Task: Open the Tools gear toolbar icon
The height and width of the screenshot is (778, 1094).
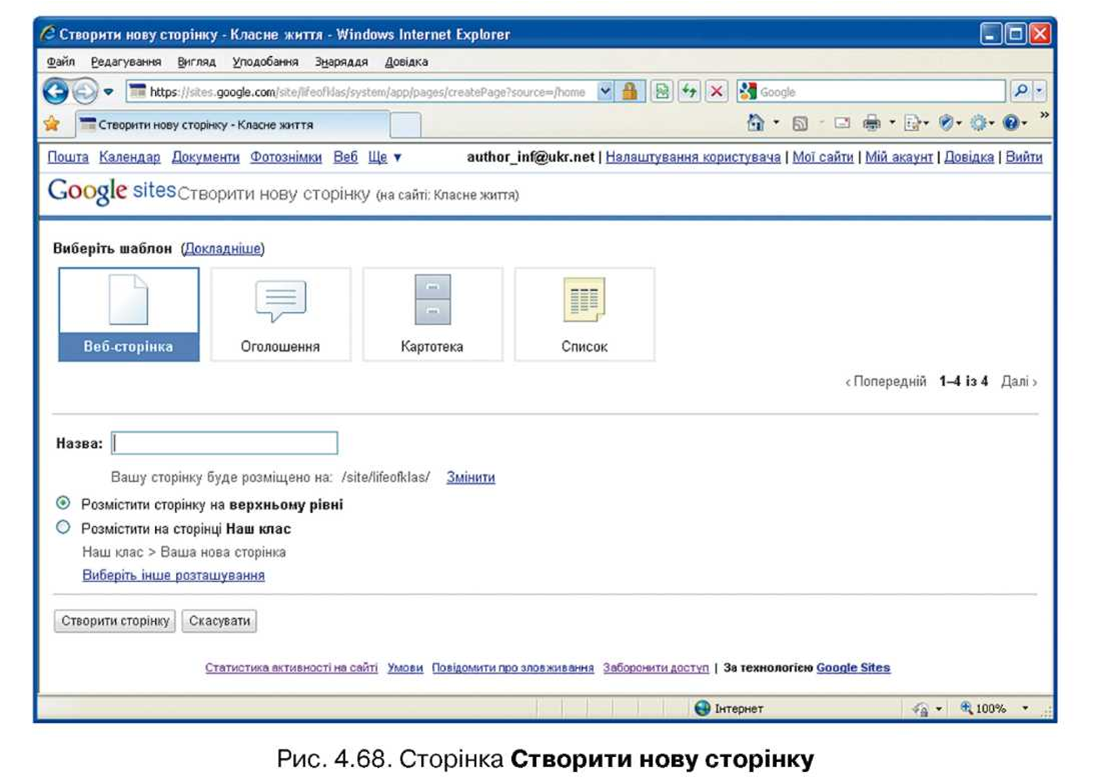Action: (x=982, y=124)
